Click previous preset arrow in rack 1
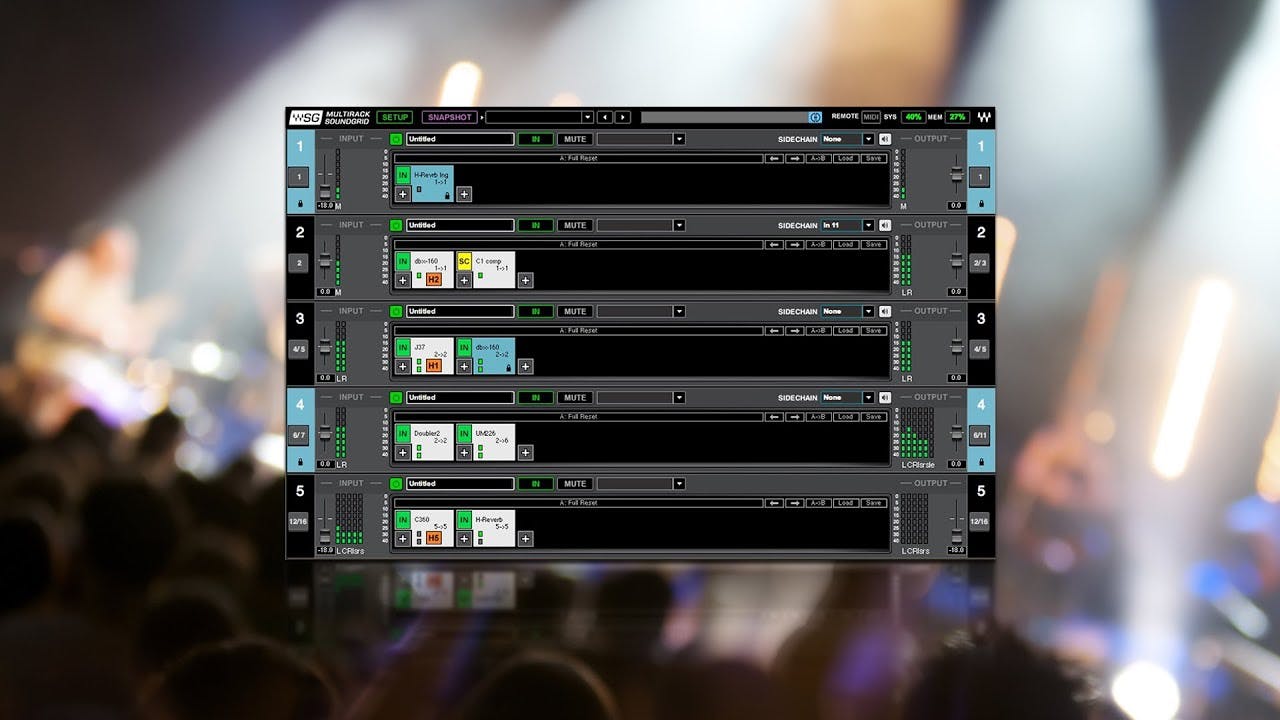The image size is (1280, 720). tap(775, 158)
